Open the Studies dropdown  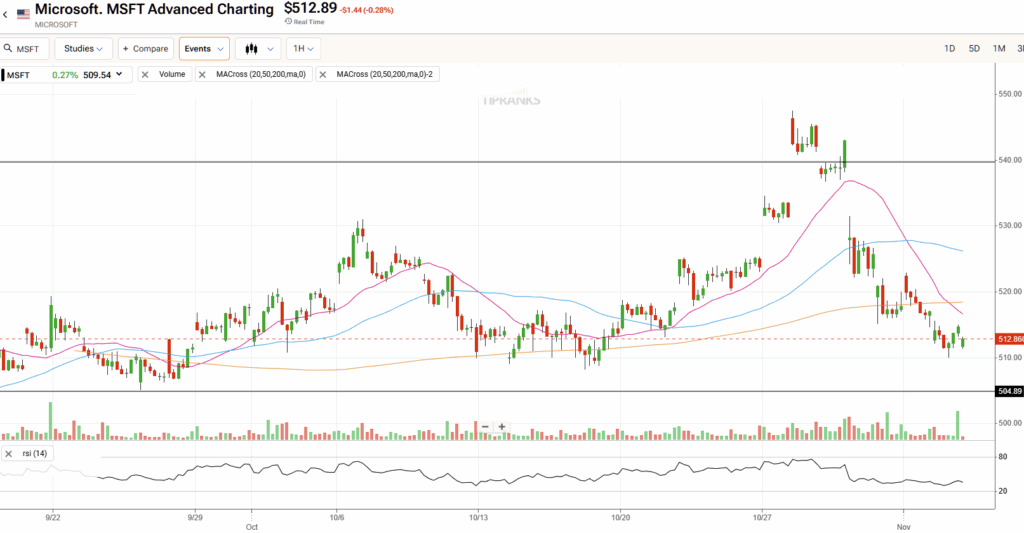[84, 48]
